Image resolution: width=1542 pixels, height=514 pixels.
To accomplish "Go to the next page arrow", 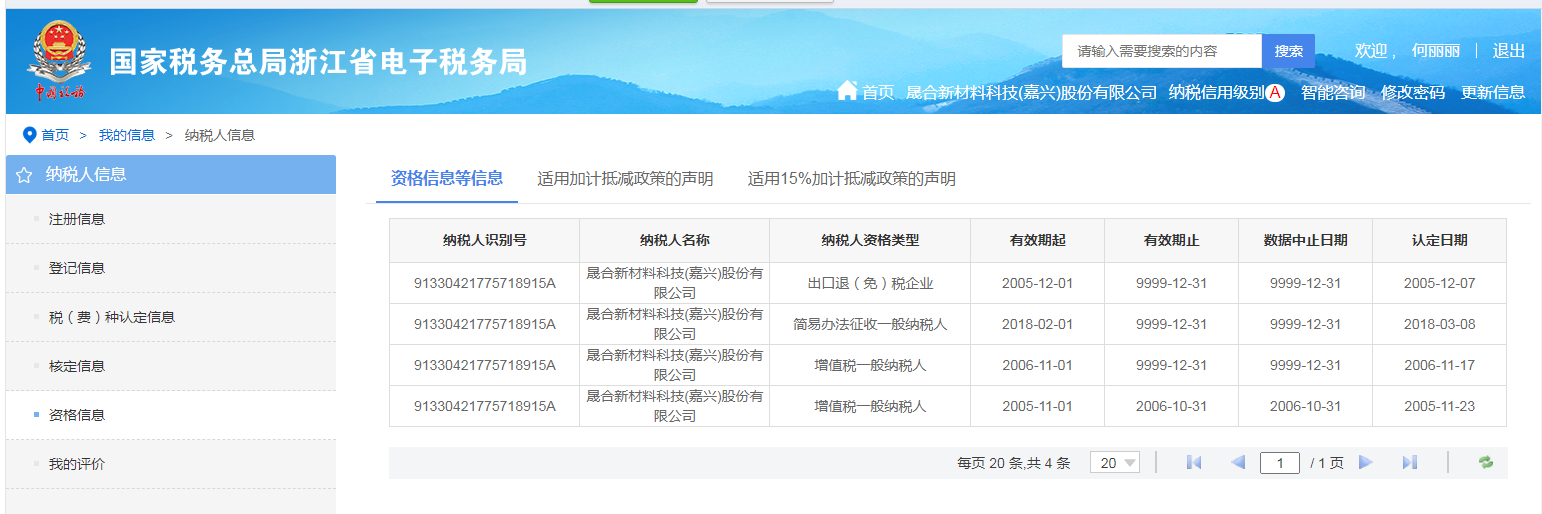I will pos(1365,462).
